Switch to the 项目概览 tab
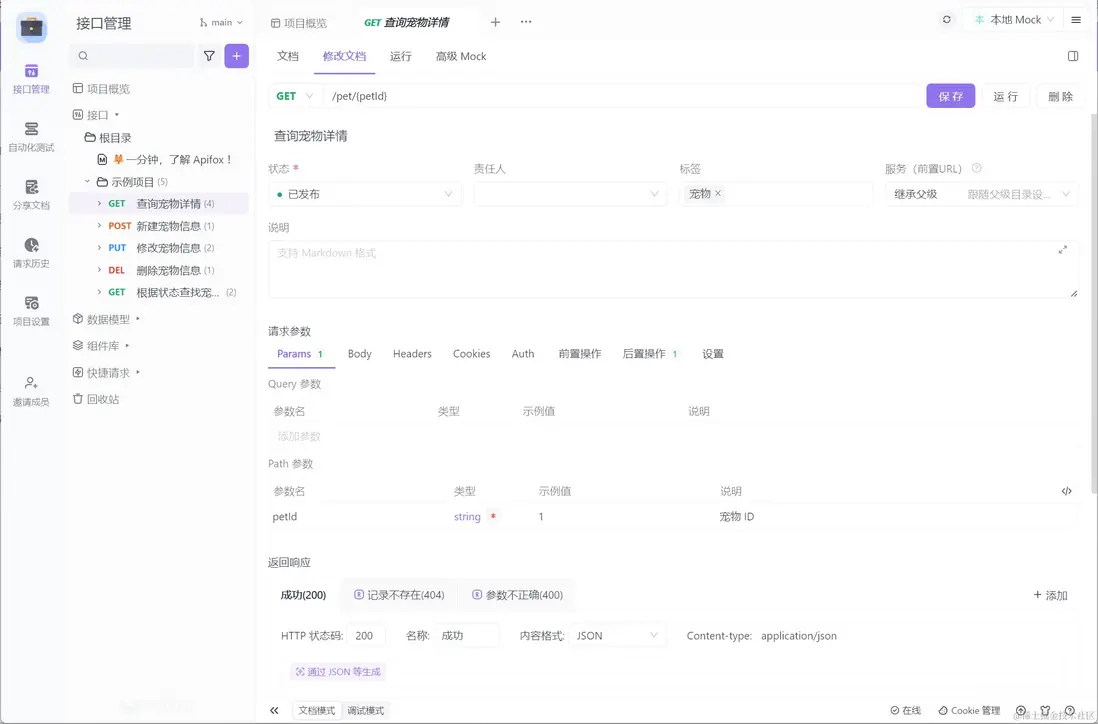The image size is (1098, 724). [x=299, y=23]
